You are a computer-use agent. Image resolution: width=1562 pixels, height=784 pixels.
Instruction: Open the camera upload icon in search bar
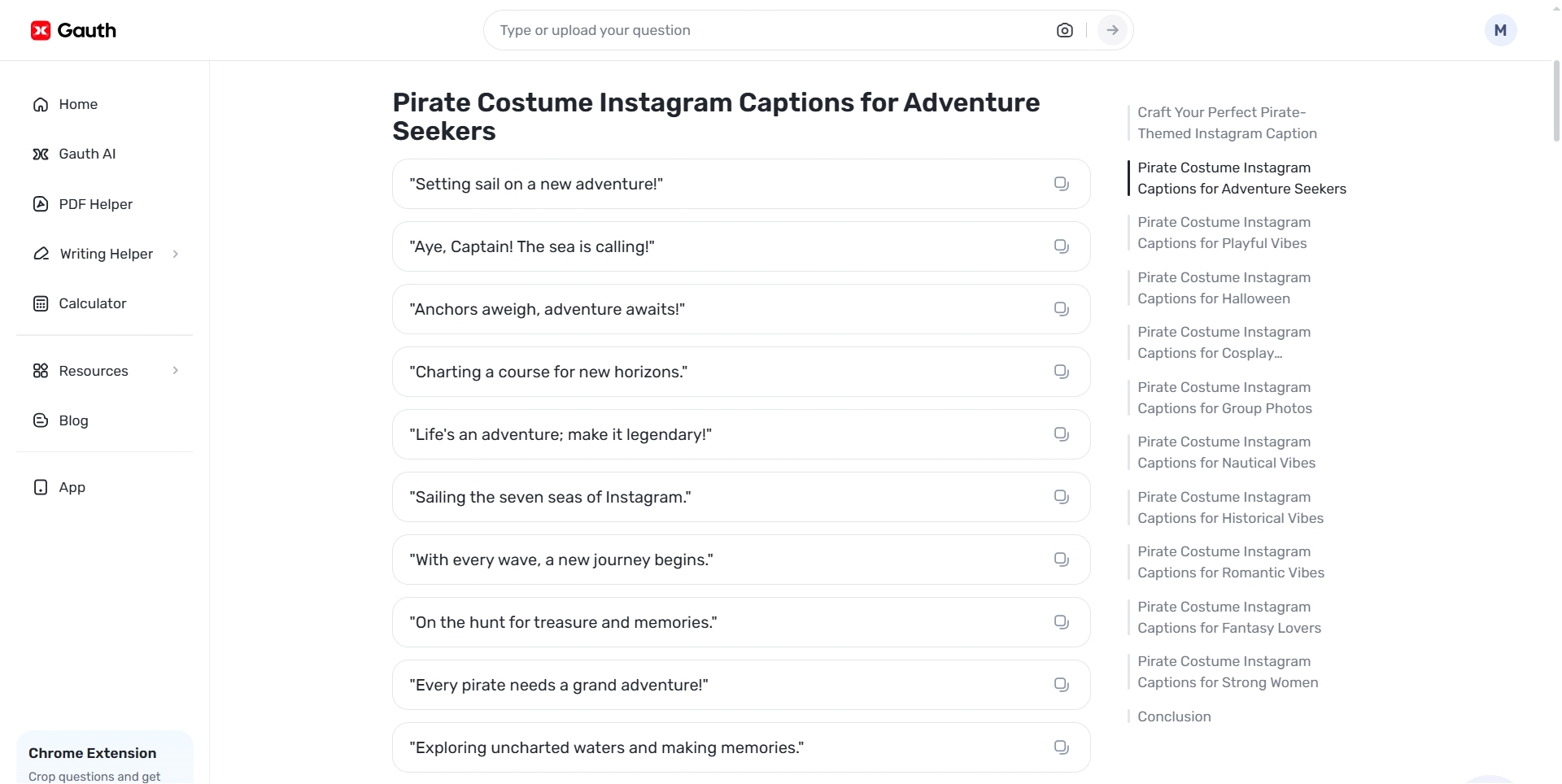pos(1065,30)
